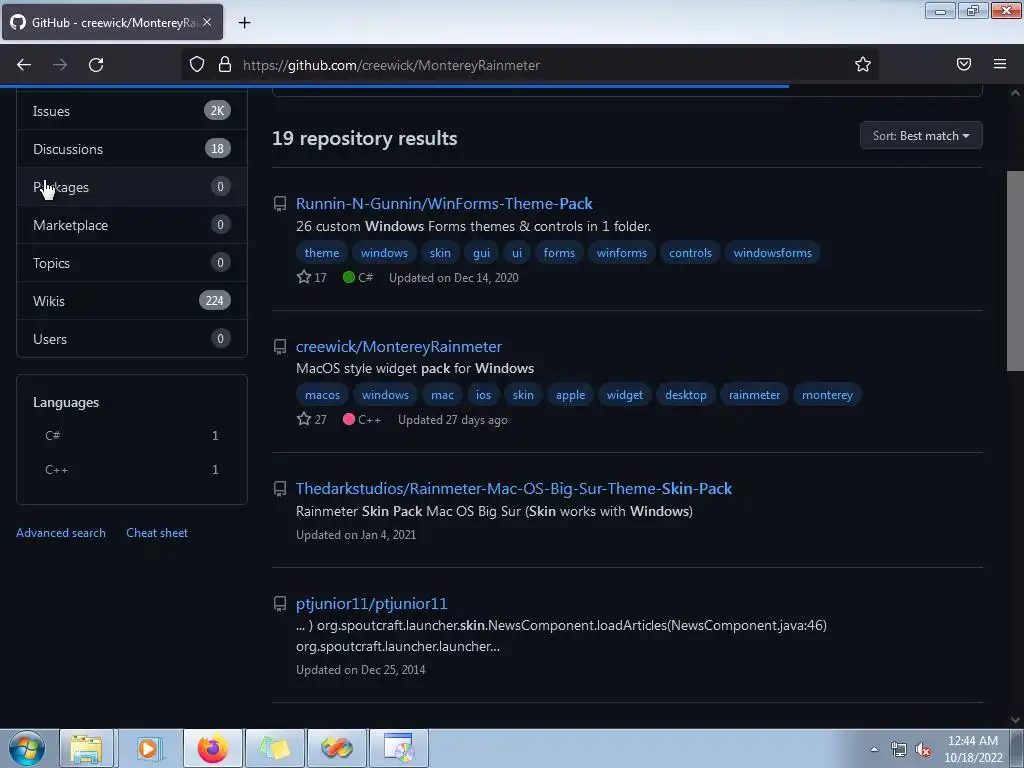The image size is (1024, 768).
Task: Click the 'apple' topic tag
Action: point(570,395)
